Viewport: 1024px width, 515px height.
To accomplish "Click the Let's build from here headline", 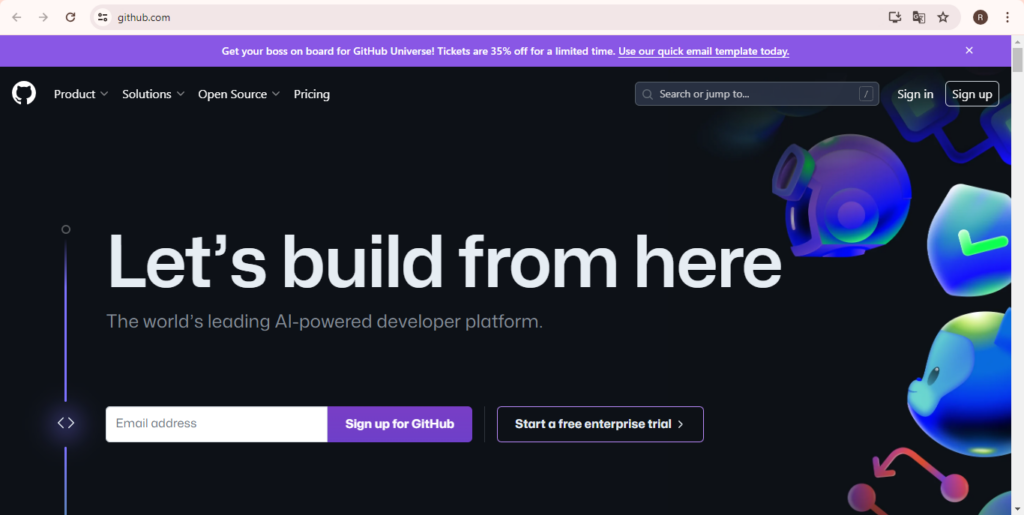I will tap(444, 260).
